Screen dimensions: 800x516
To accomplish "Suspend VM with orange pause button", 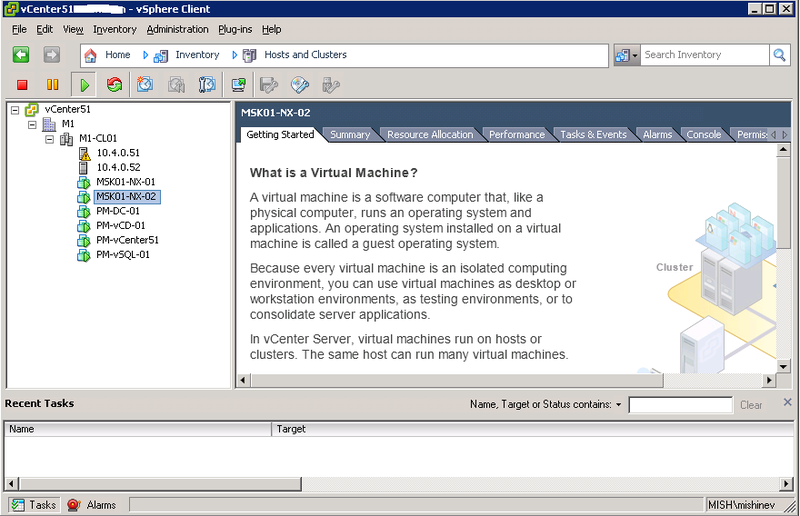I will (53, 85).
